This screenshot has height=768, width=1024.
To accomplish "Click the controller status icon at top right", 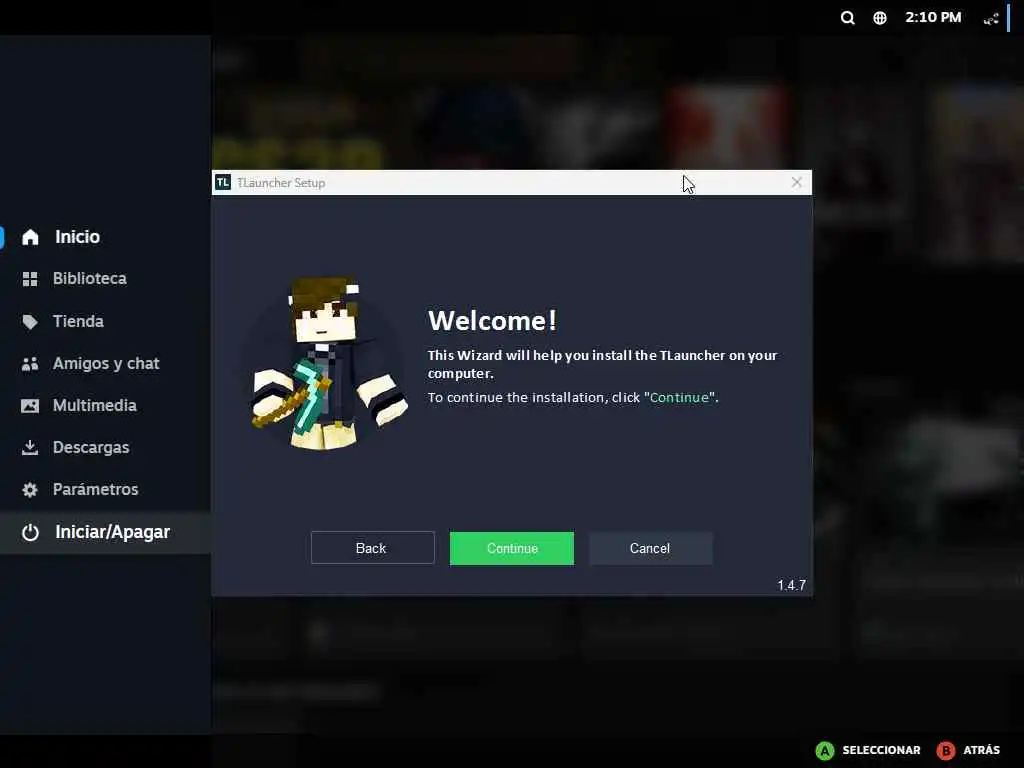I will 991,18.
